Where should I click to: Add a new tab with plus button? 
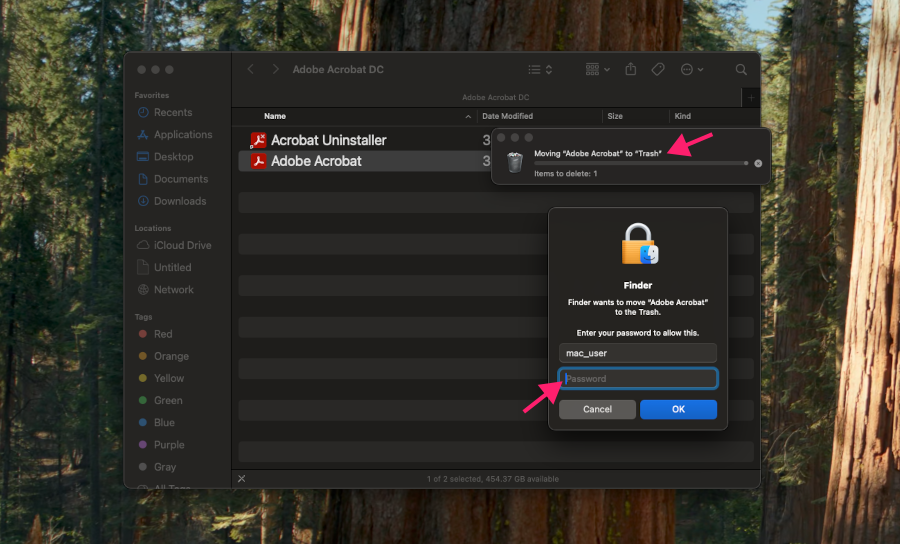tap(751, 98)
